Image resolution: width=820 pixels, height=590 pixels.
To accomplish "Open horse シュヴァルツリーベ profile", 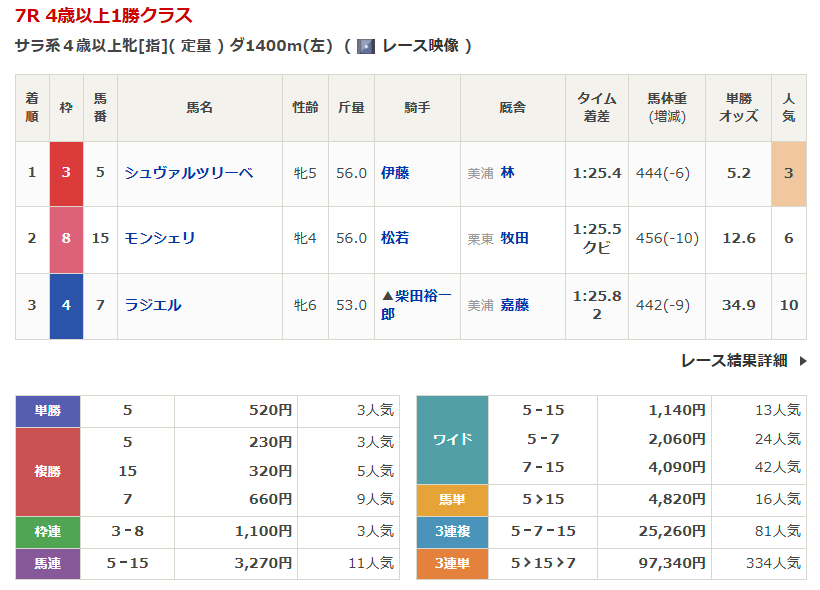I will tap(188, 173).
